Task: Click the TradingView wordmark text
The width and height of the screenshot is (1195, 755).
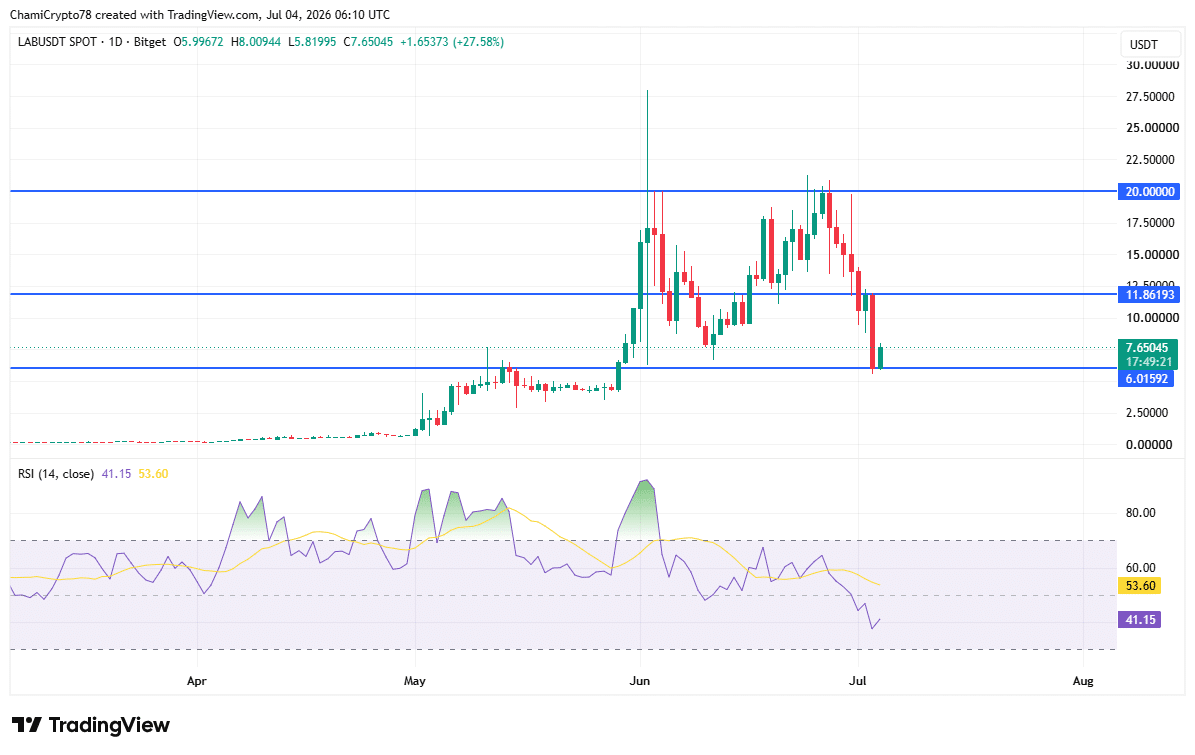Action: click(109, 725)
